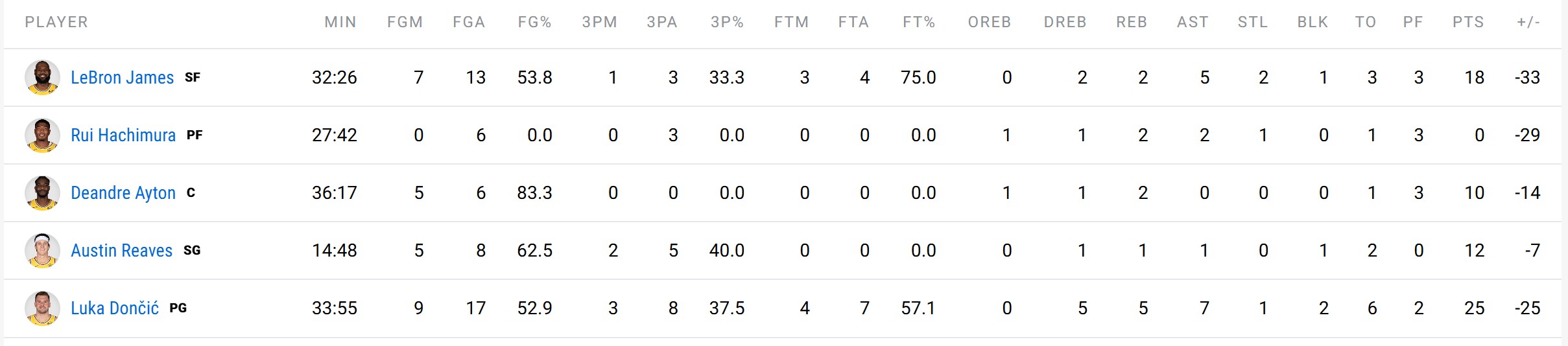Open Rui Hachimura player link
The width and height of the screenshot is (1568, 346).
[x=123, y=135]
